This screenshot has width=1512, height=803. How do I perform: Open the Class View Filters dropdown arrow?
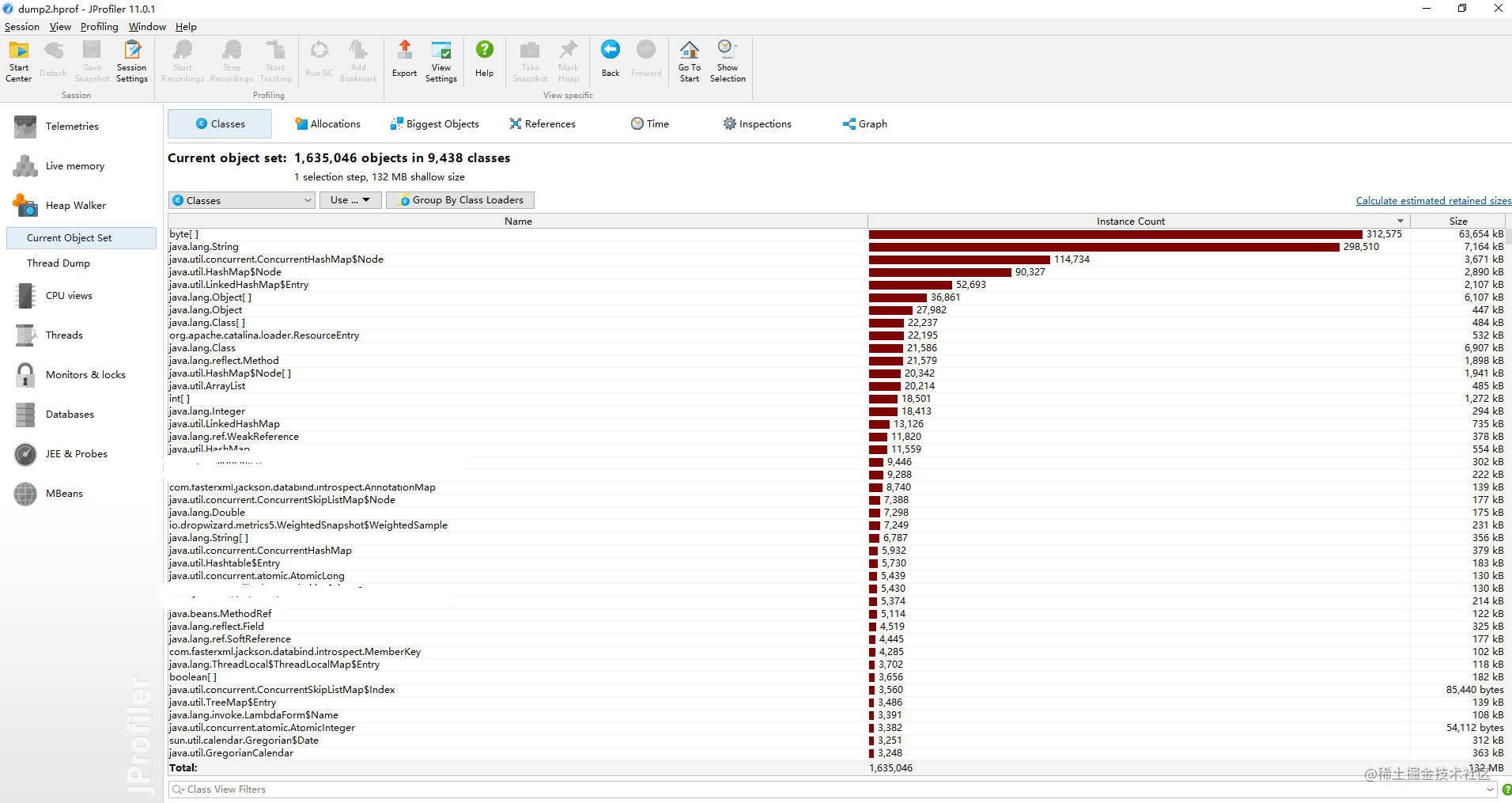click(1491, 790)
